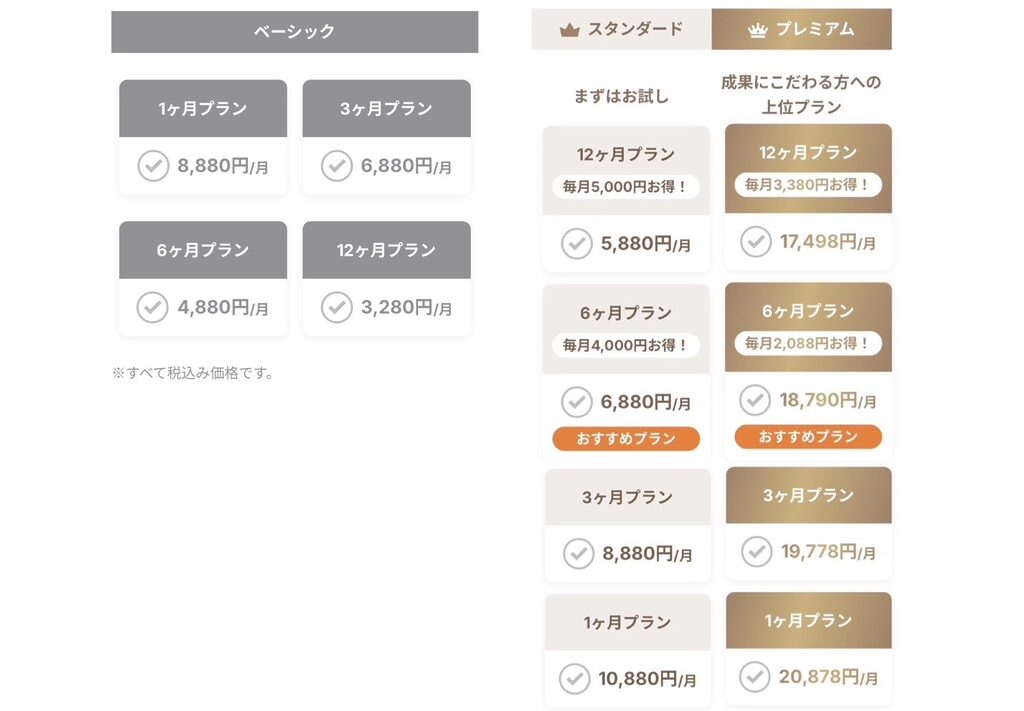Click the Standard おすすめプラン orange badge

click(x=626, y=439)
